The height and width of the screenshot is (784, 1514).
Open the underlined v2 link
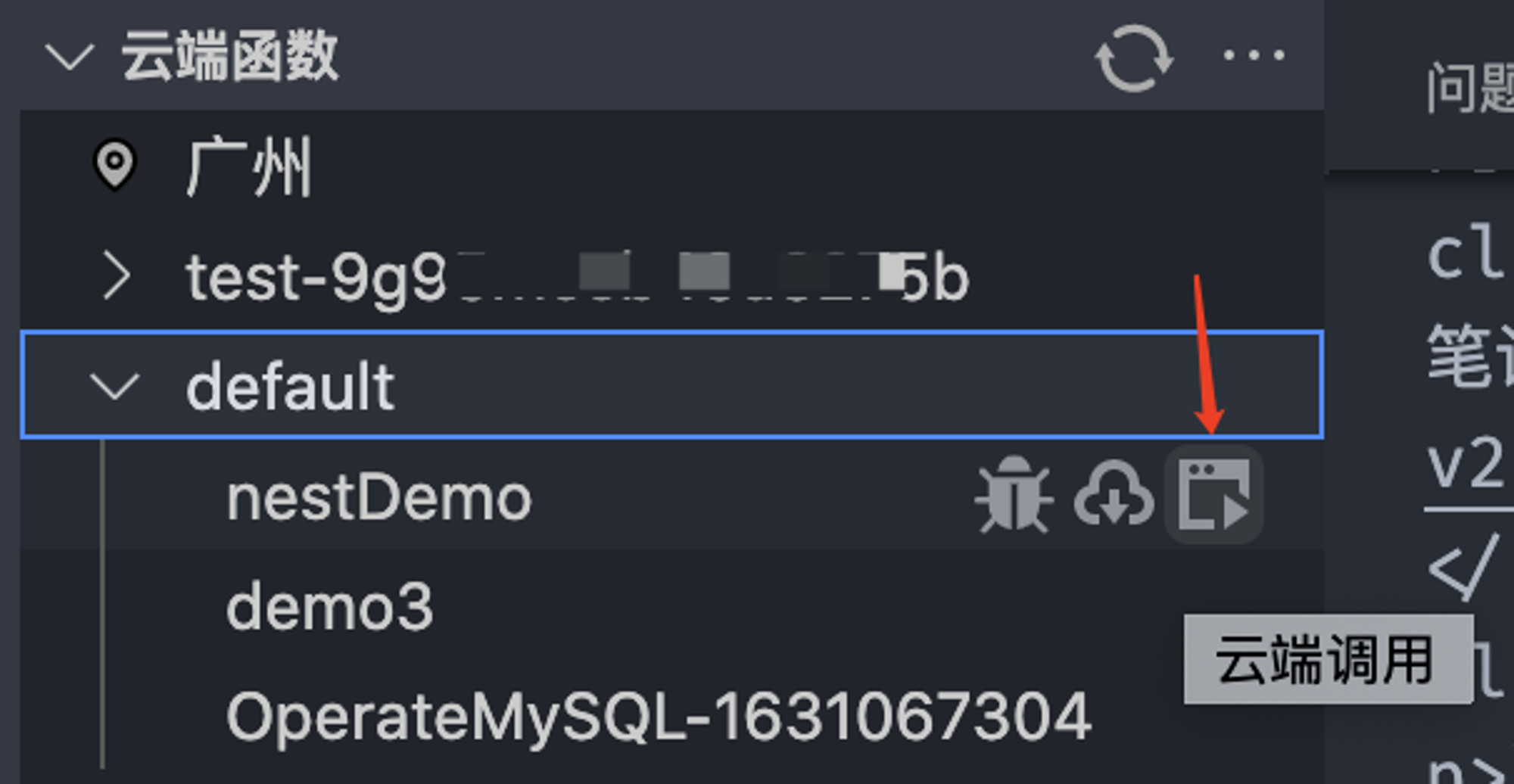click(1466, 463)
